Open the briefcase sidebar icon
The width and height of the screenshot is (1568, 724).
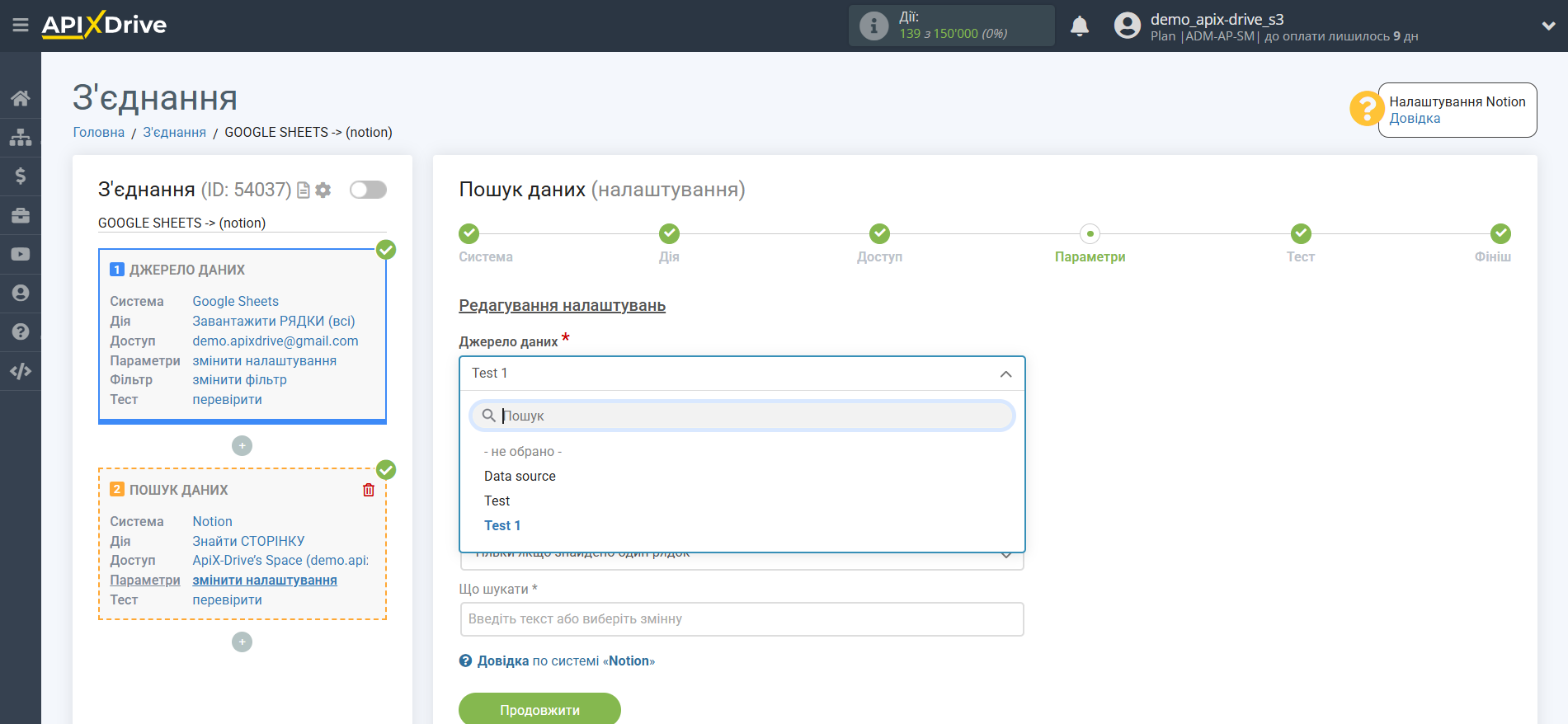tap(21, 215)
